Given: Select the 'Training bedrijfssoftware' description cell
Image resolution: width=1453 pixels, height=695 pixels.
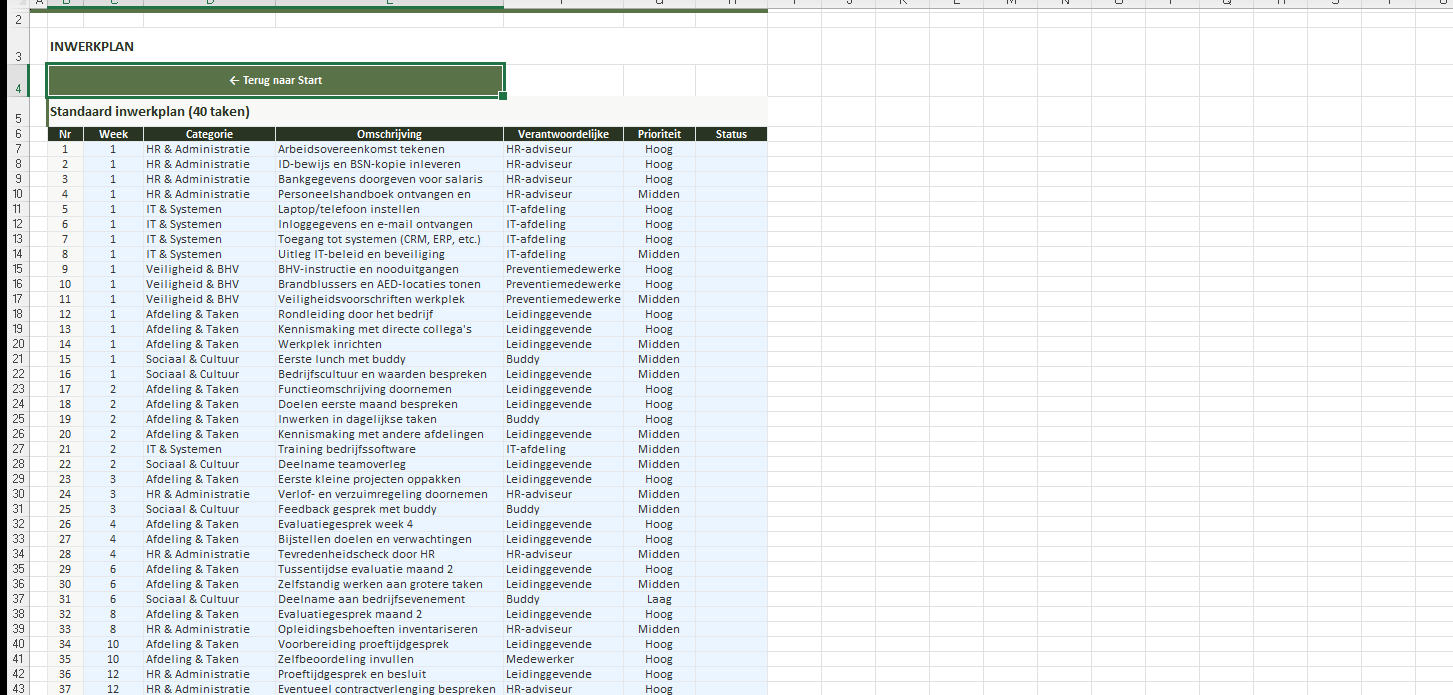Looking at the screenshot, I should [389, 449].
